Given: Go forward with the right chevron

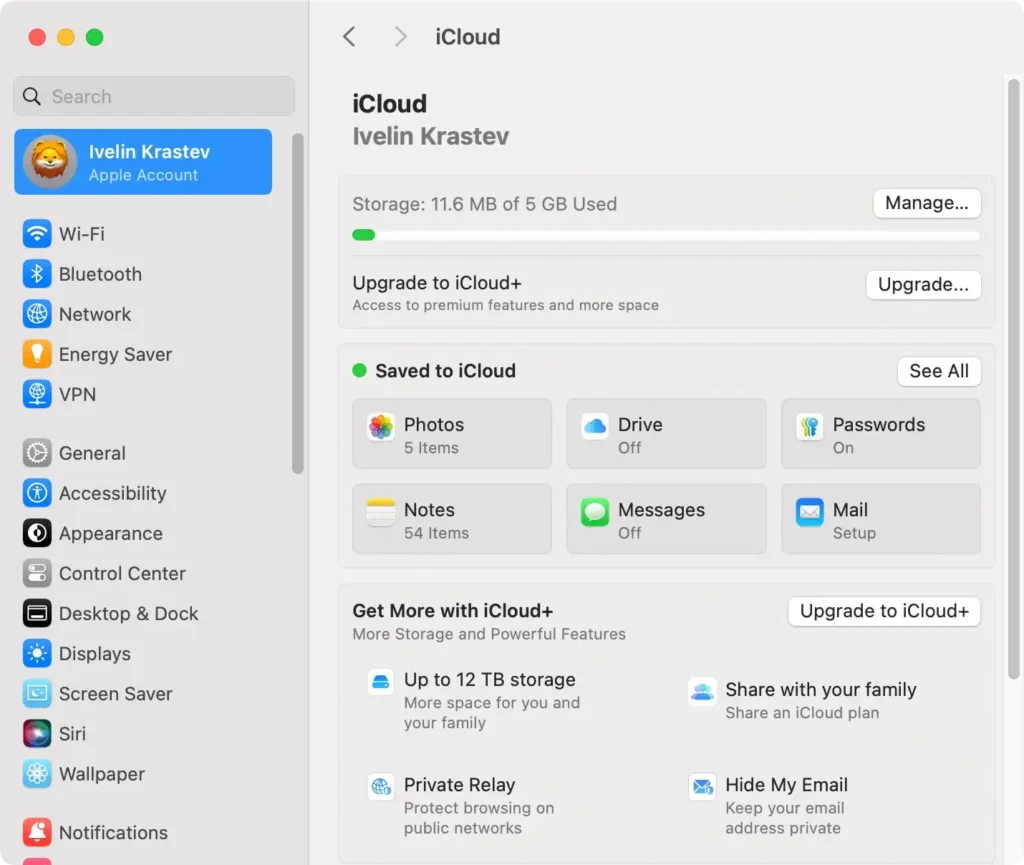Looking at the screenshot, I should [400, 37].
